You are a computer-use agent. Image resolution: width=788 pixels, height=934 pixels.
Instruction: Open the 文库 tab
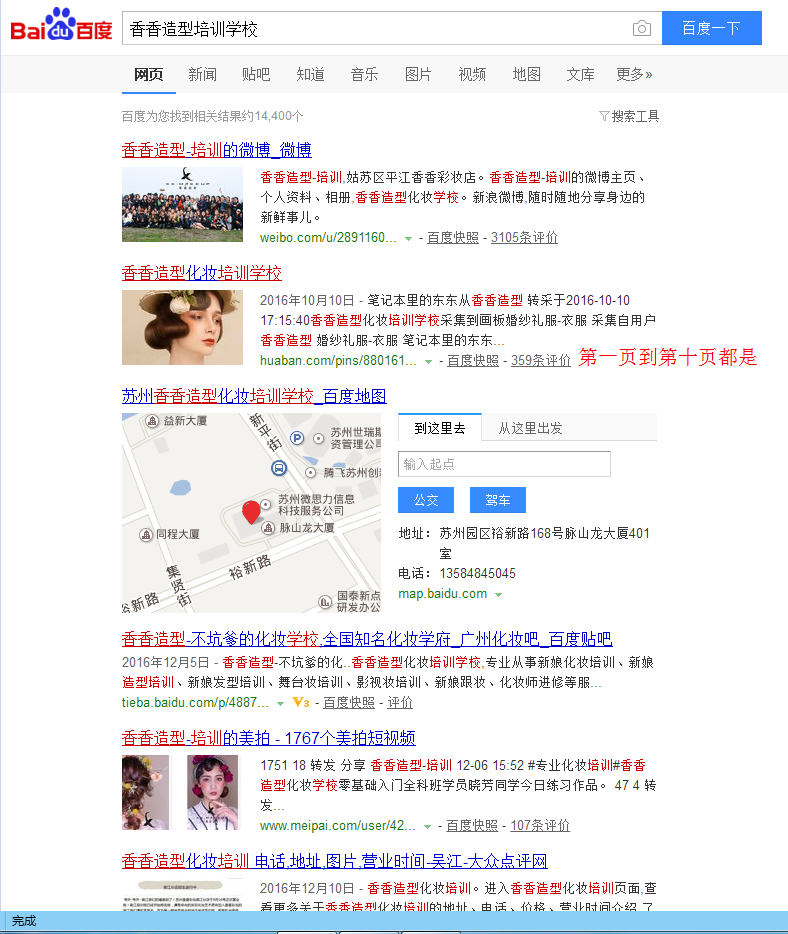tap(581, 74)
